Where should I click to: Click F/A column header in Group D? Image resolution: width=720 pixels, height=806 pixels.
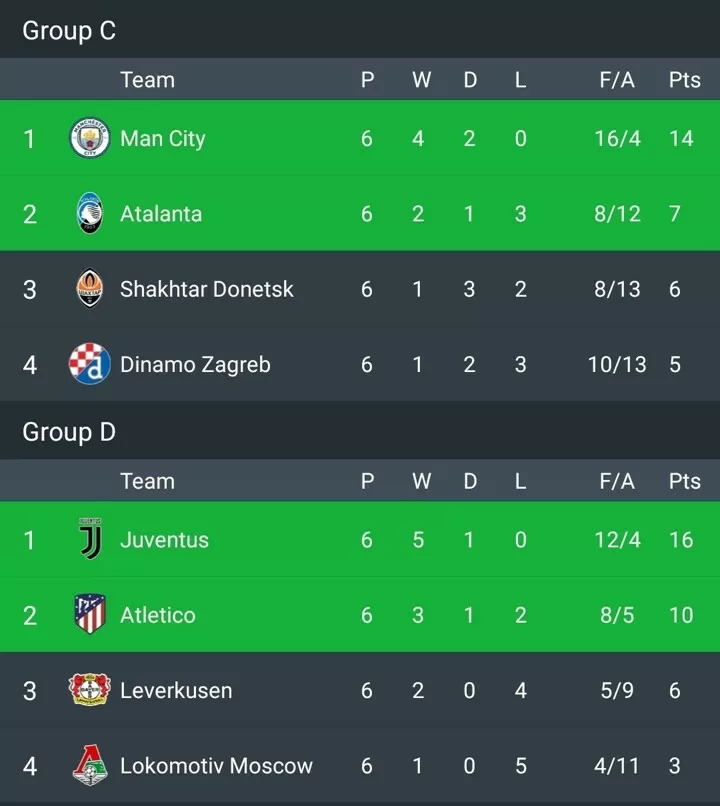[617, 481]
